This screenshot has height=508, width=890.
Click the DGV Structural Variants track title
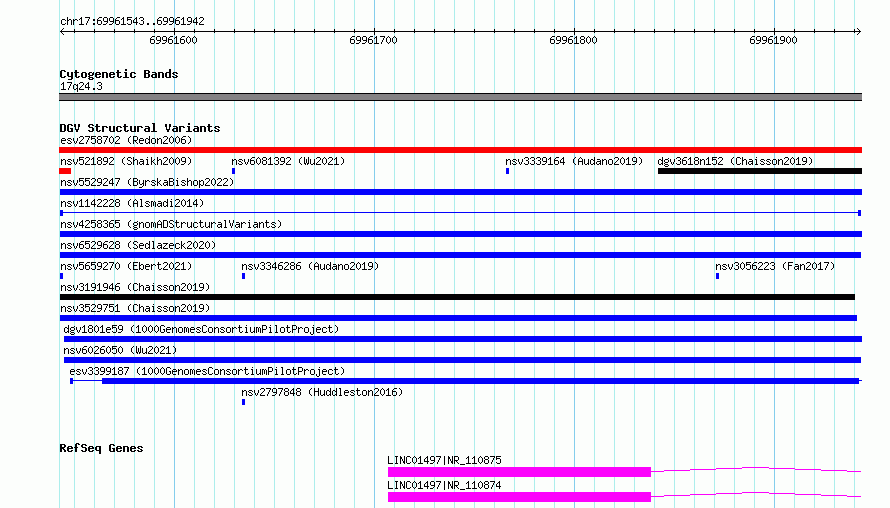coord(140,128)
